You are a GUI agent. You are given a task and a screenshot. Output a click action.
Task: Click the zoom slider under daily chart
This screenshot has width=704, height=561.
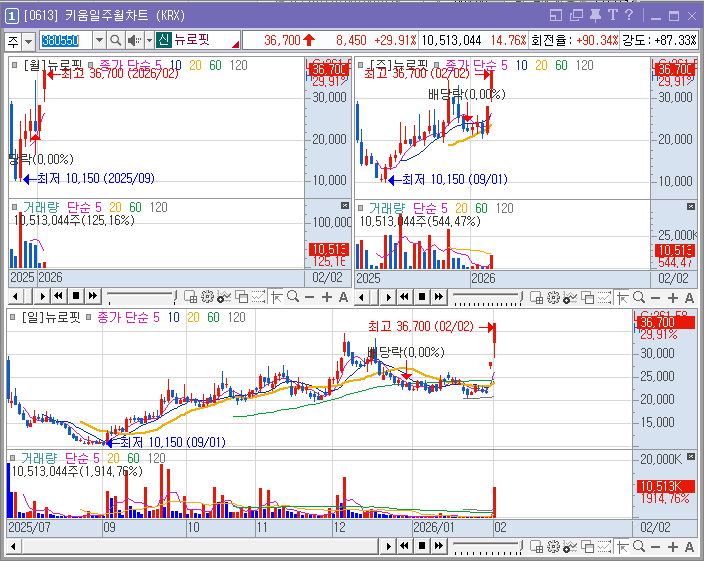pyautogui.click(x=488, y=546)
